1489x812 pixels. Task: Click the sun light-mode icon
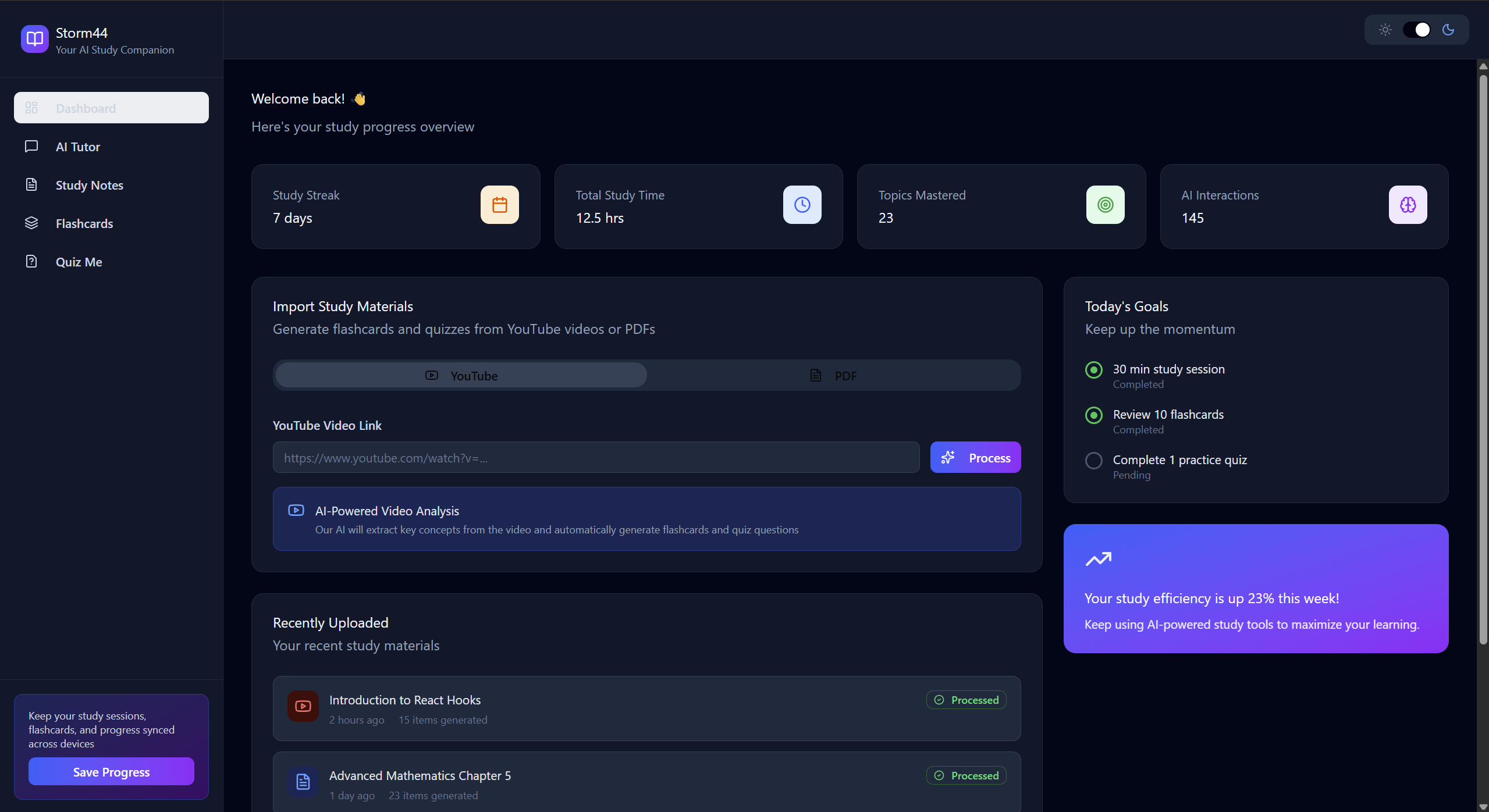point(1385,30)
